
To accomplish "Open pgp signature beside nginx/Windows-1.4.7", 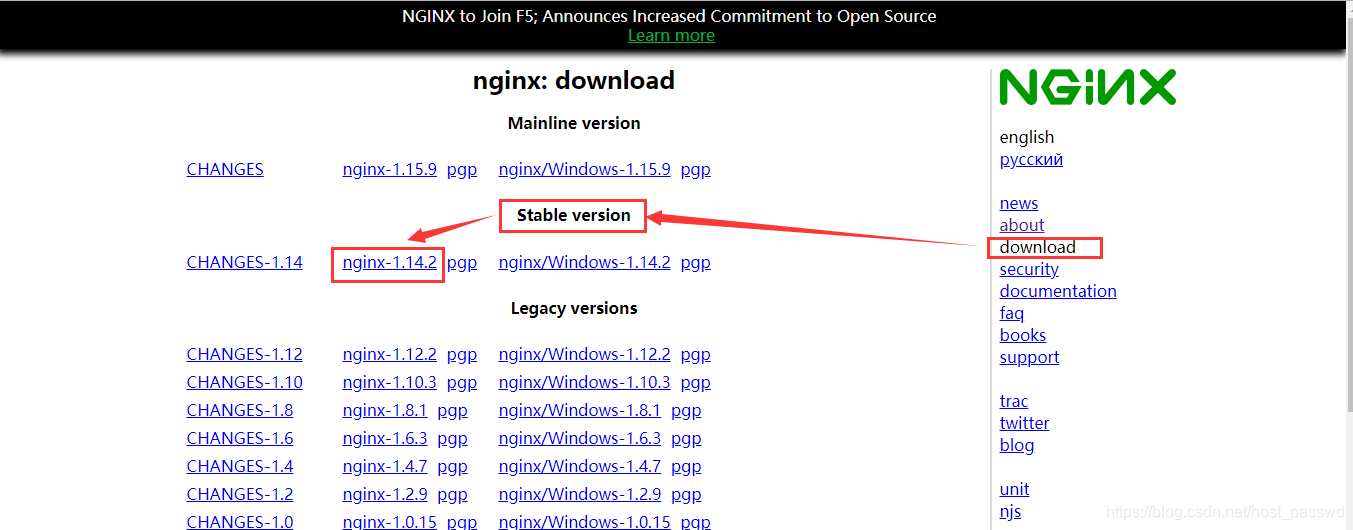I will tap(686, 467).
